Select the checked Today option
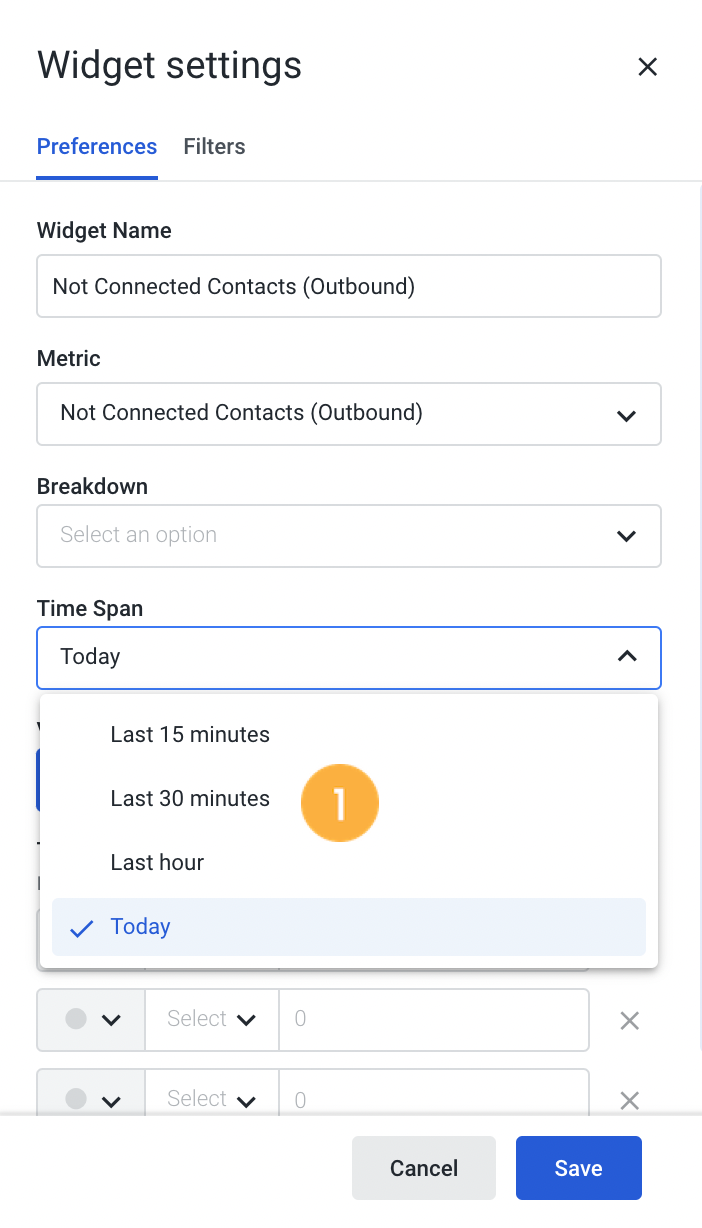 tap(349, 927)
